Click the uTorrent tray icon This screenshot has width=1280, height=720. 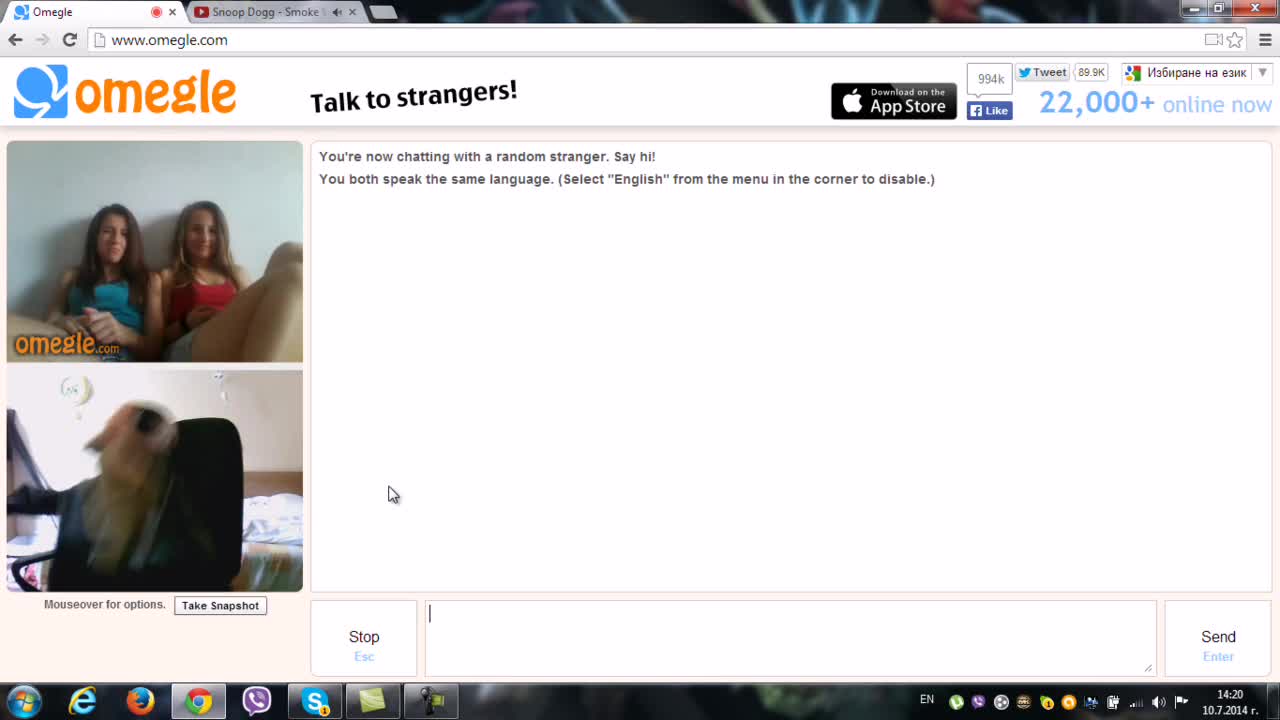[x=956, y=702]
